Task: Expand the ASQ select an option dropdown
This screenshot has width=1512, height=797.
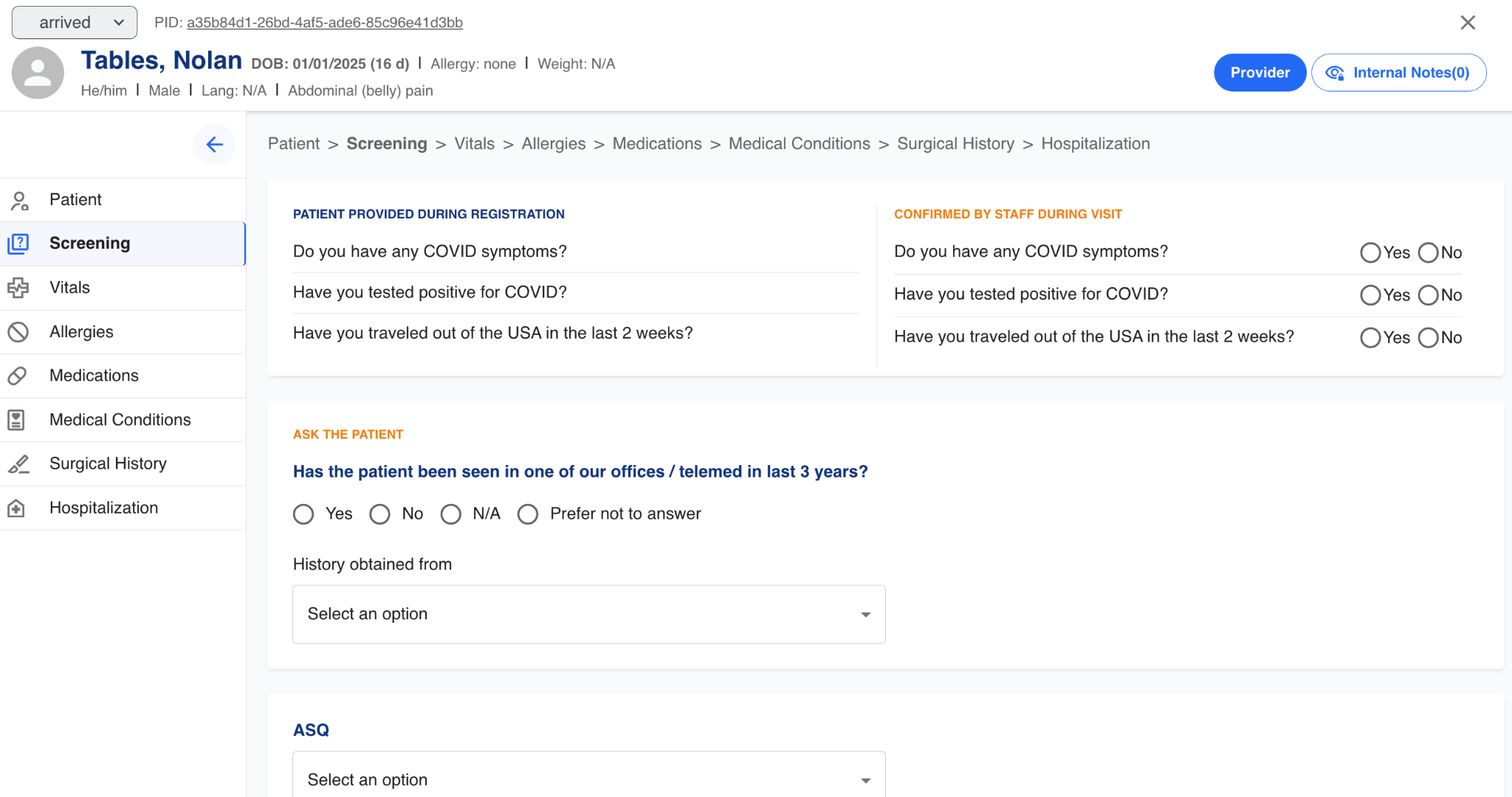Action: 588,779
